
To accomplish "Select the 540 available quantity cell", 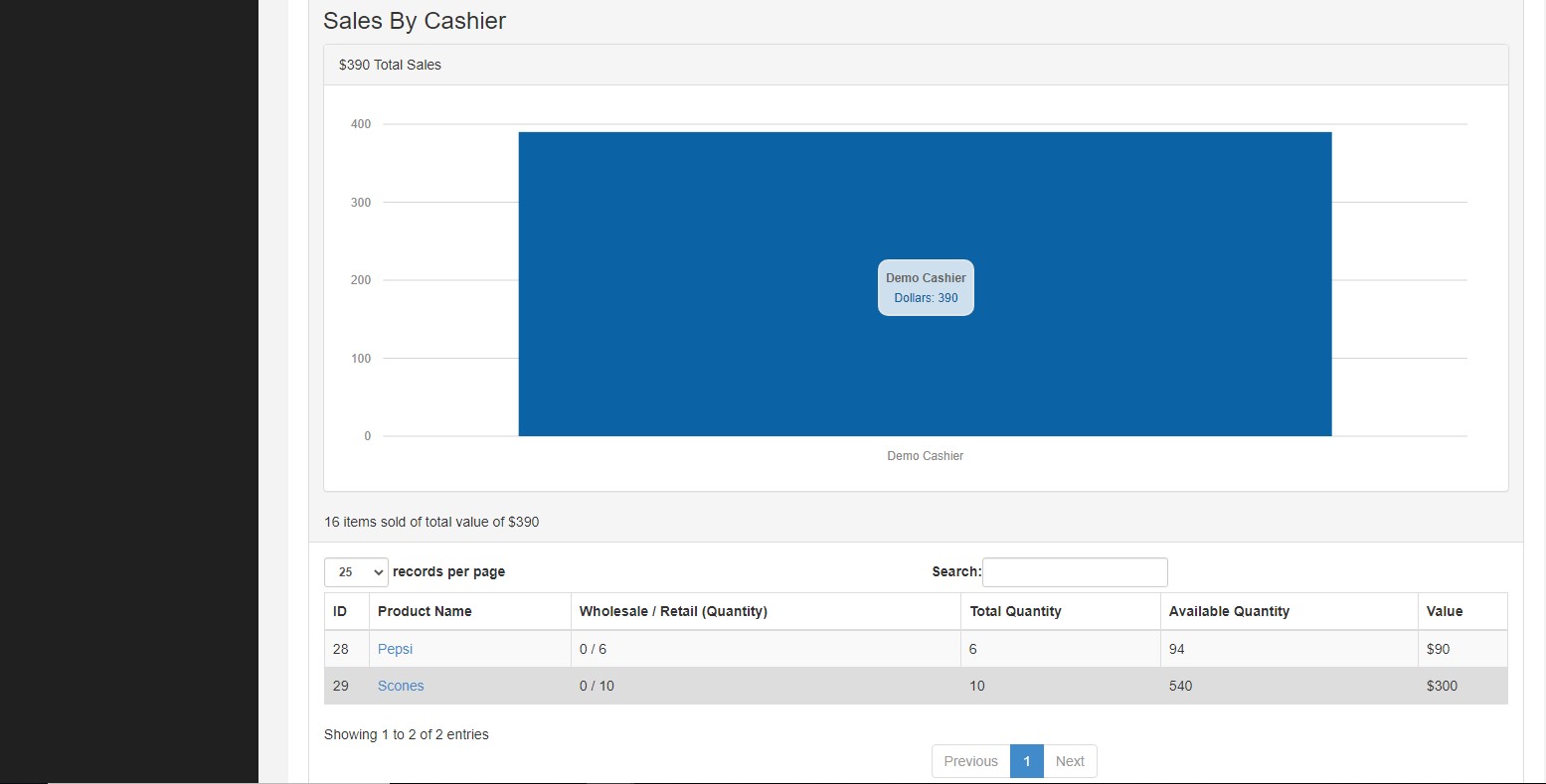I will click(x=1180, y=686).
